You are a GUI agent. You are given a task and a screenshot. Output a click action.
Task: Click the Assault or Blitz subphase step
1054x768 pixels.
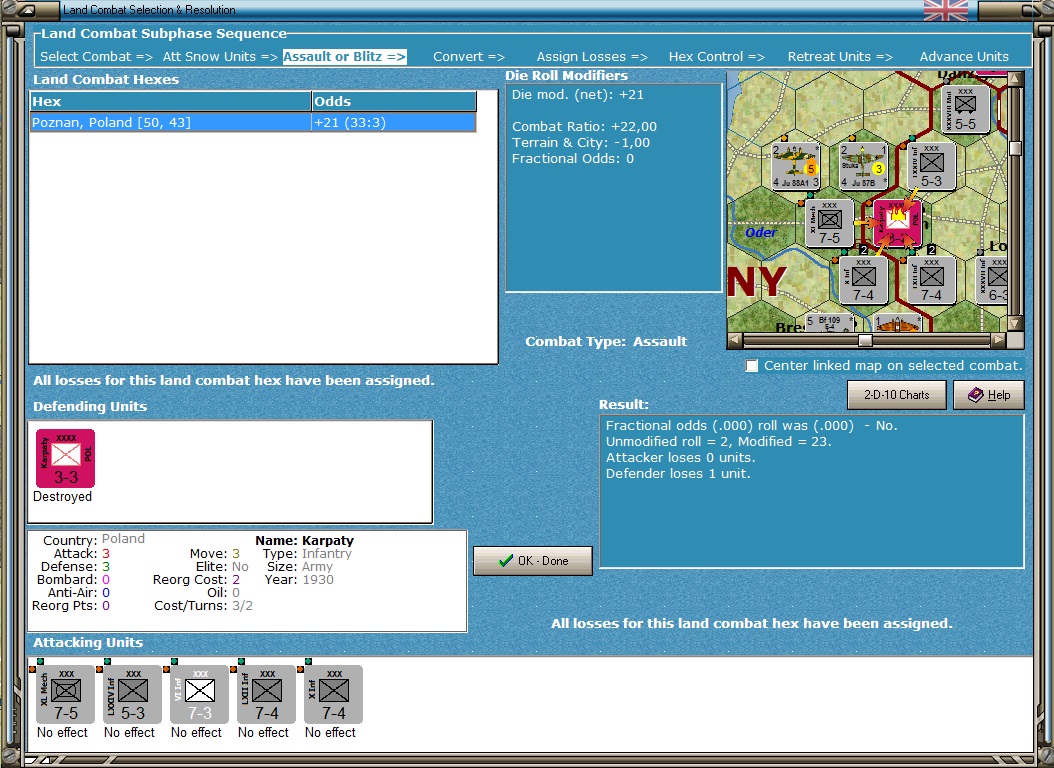point(344,56)
